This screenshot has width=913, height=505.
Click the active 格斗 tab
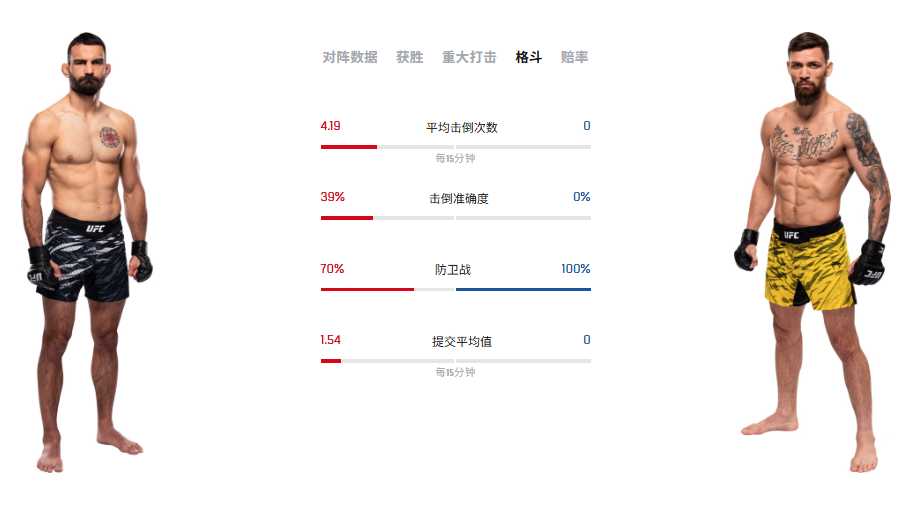[x=529, y=57]
